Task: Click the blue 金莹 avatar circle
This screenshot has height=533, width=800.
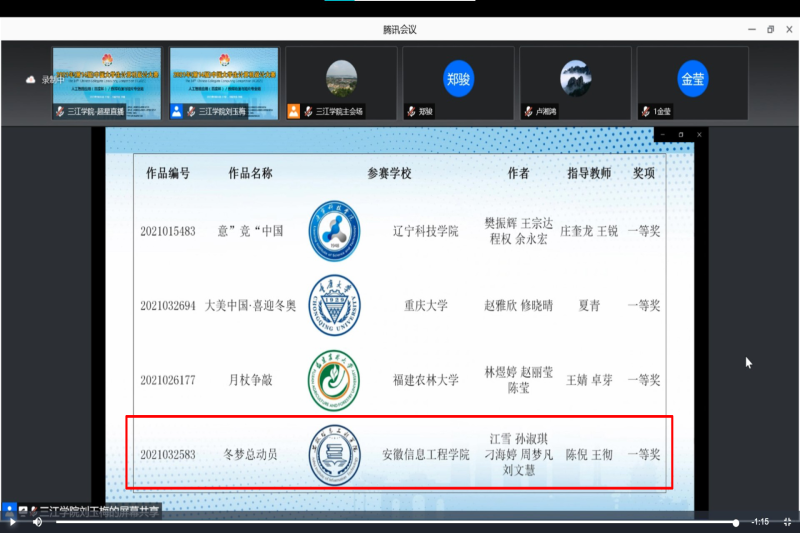Action: (692, 78)
